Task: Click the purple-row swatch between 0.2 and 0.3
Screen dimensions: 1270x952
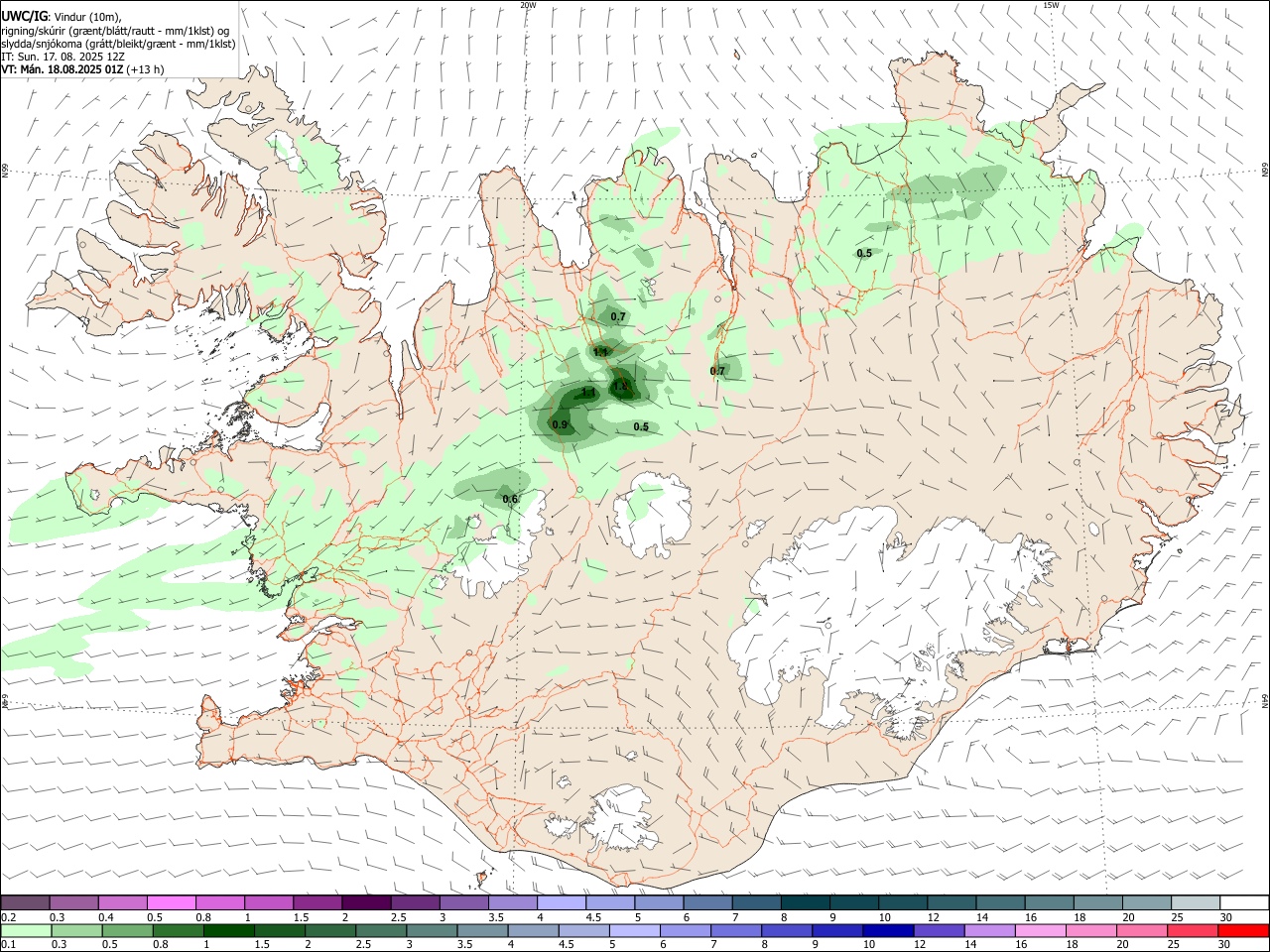Action: [x=26, y=903]
